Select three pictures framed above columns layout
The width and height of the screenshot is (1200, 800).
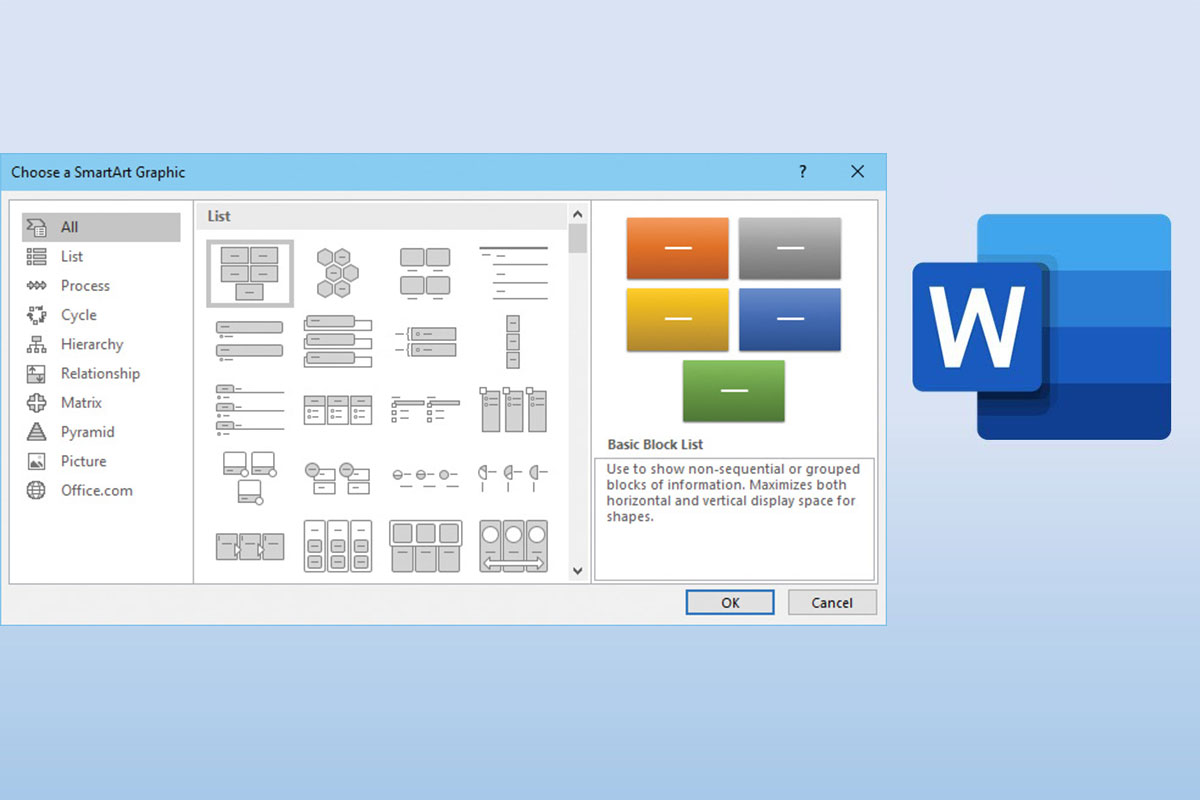click(x=425, y=546)
